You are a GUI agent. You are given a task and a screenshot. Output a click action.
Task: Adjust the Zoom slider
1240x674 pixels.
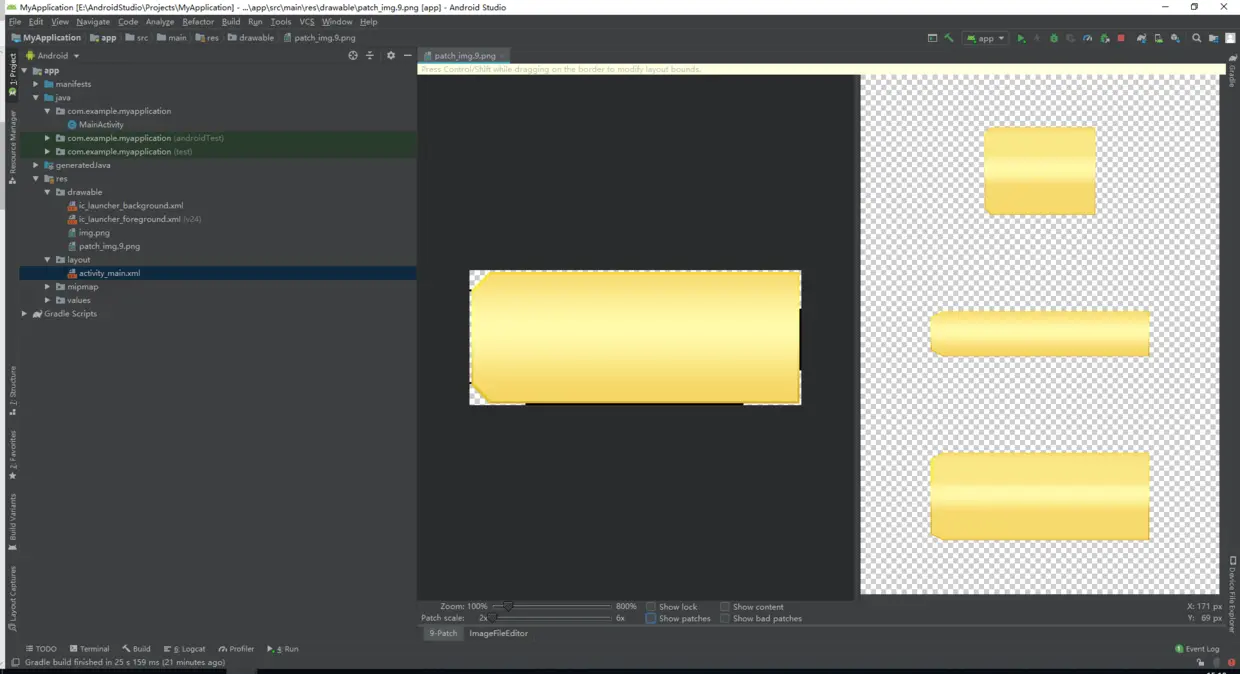(x=508, y=606)
